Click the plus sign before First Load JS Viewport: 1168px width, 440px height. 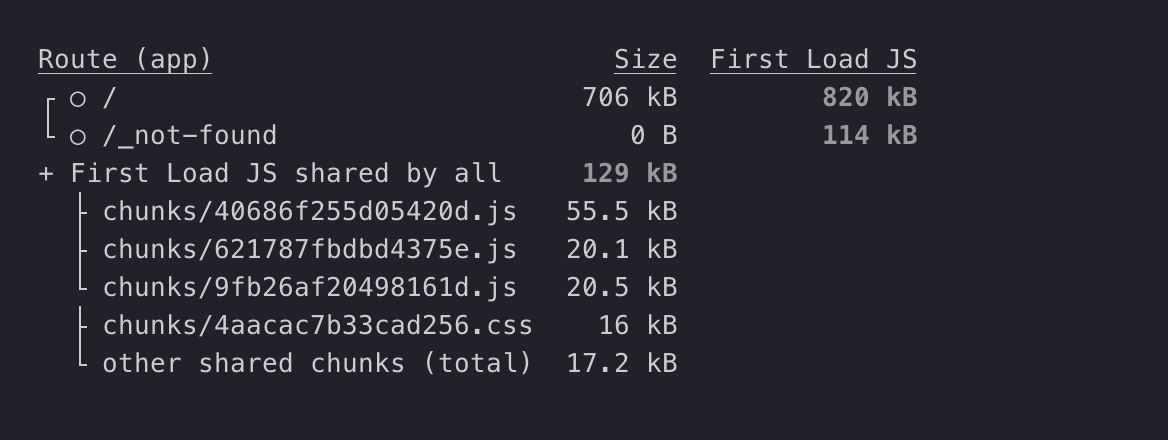(x=45, y=174)
